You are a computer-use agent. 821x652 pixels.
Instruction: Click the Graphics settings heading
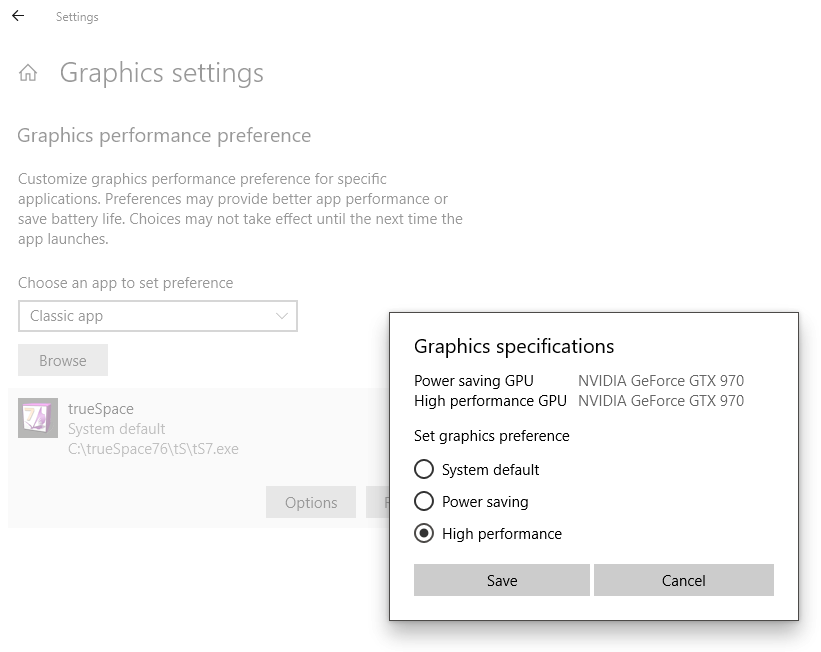(x=161, y=73)
